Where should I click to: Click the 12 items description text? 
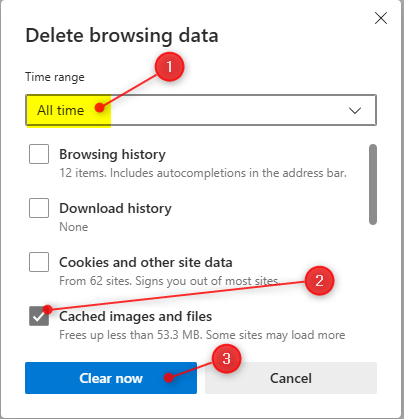(x=203, y=173)
